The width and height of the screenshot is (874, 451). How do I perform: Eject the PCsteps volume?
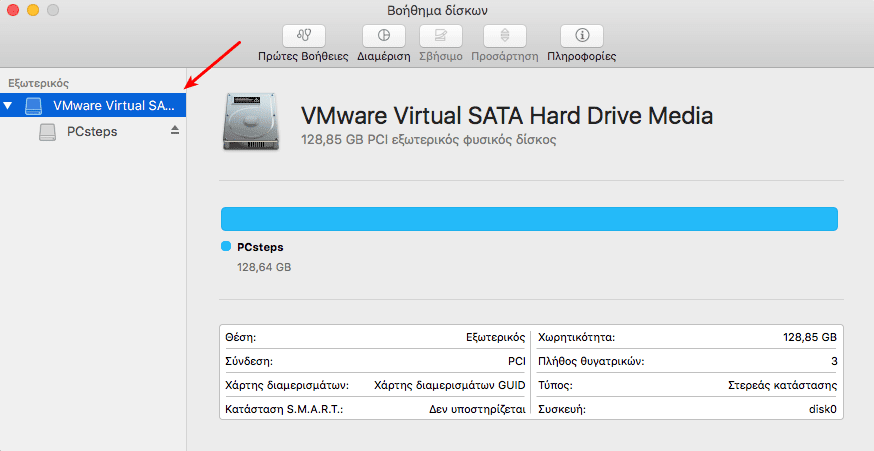tap(175, 131)
